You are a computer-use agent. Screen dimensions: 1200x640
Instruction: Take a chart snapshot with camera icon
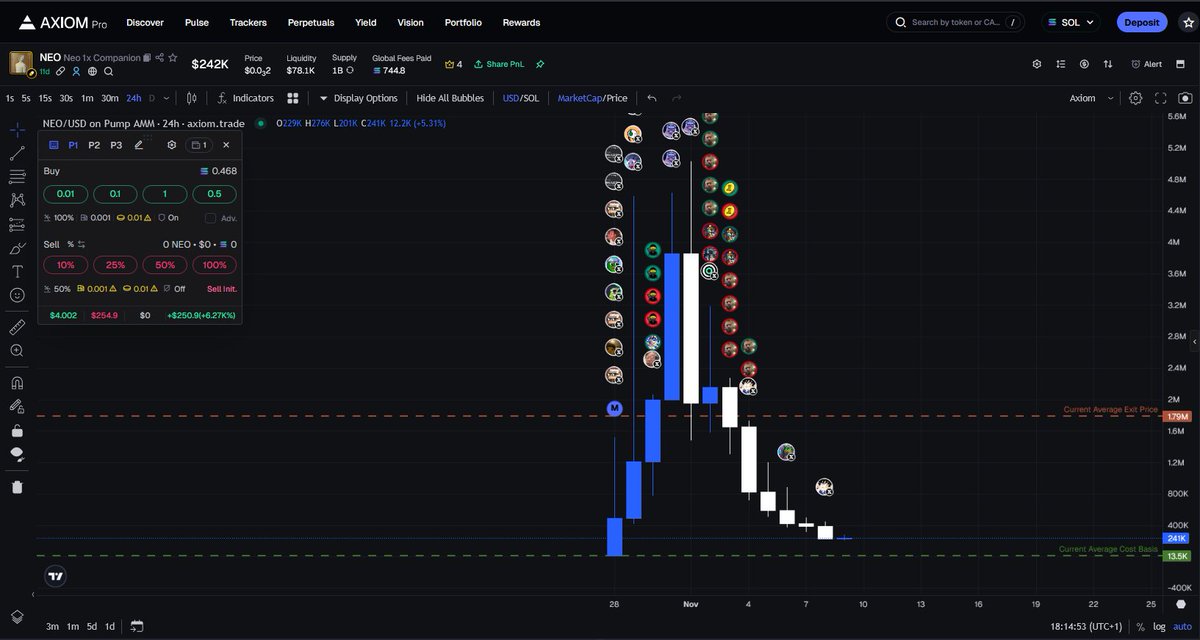click(1185, 98)
